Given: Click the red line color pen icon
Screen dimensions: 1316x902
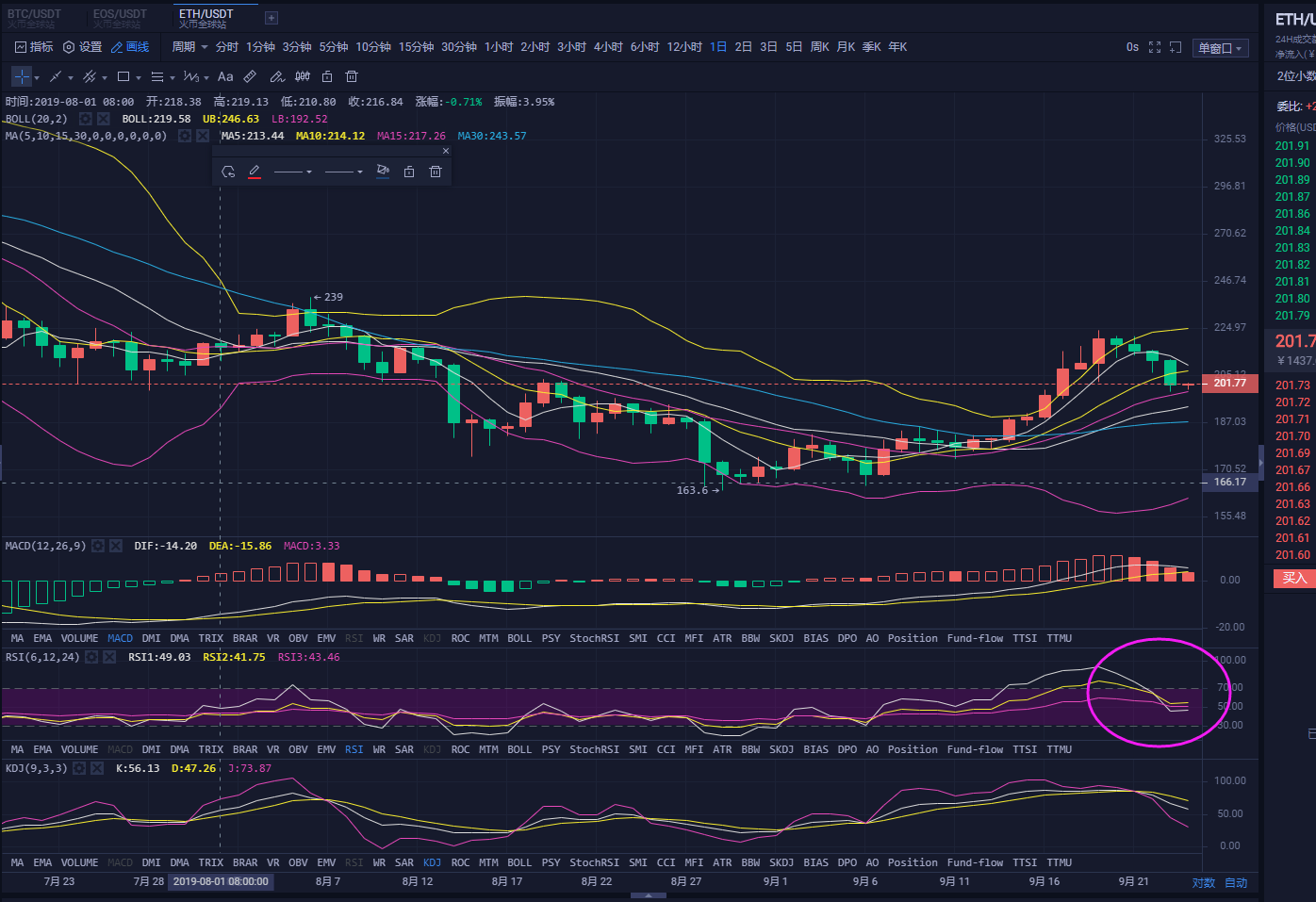Looking at the screenshot, I should pos(255,172).
